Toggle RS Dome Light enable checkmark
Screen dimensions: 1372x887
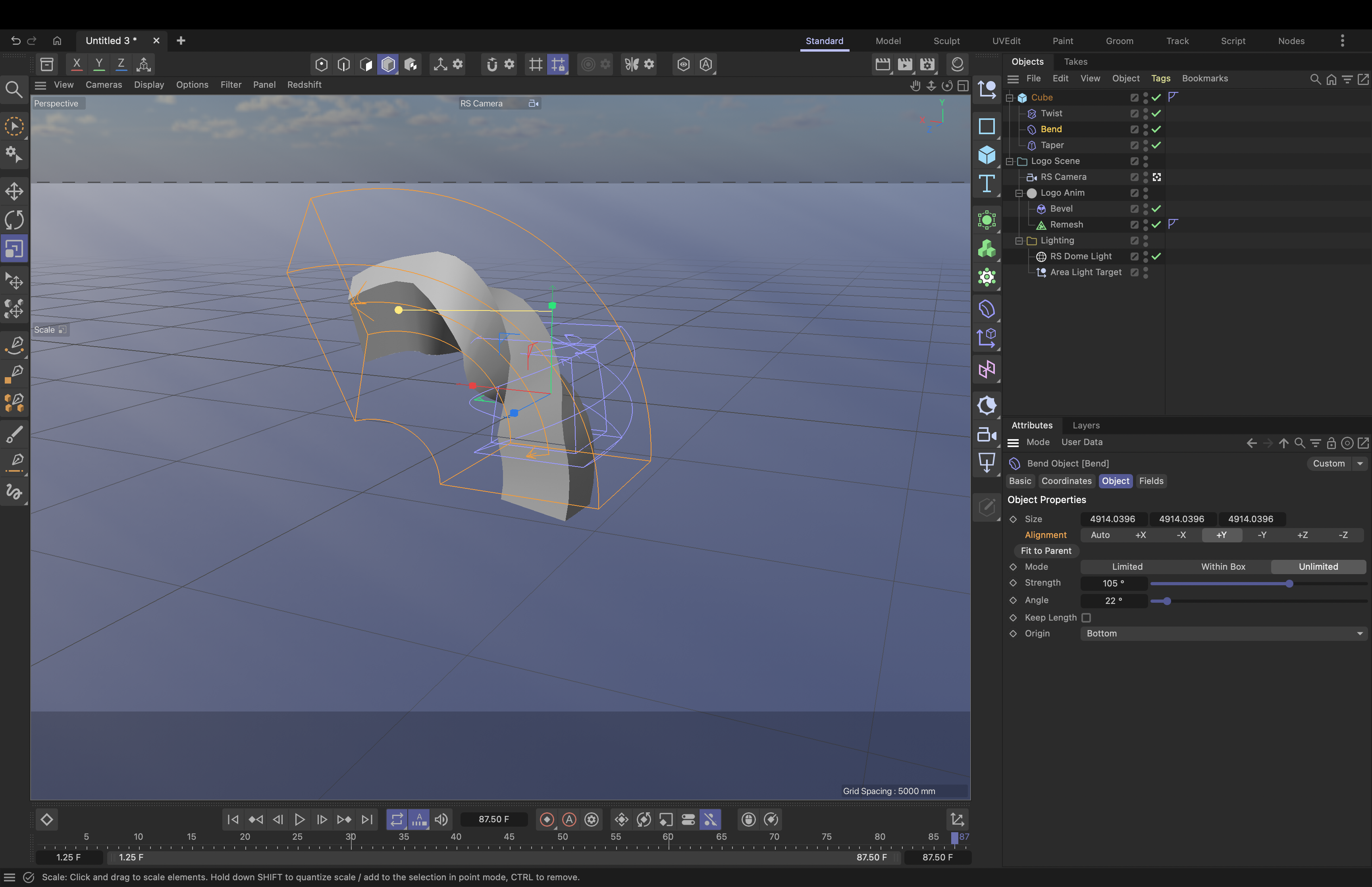click(1156, 256)
